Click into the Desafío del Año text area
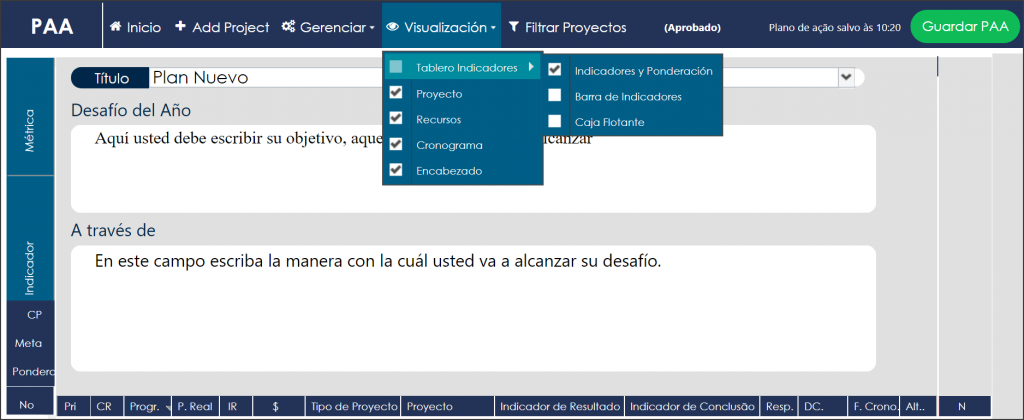The image size is (1024, 420). [x=473, y=169]
